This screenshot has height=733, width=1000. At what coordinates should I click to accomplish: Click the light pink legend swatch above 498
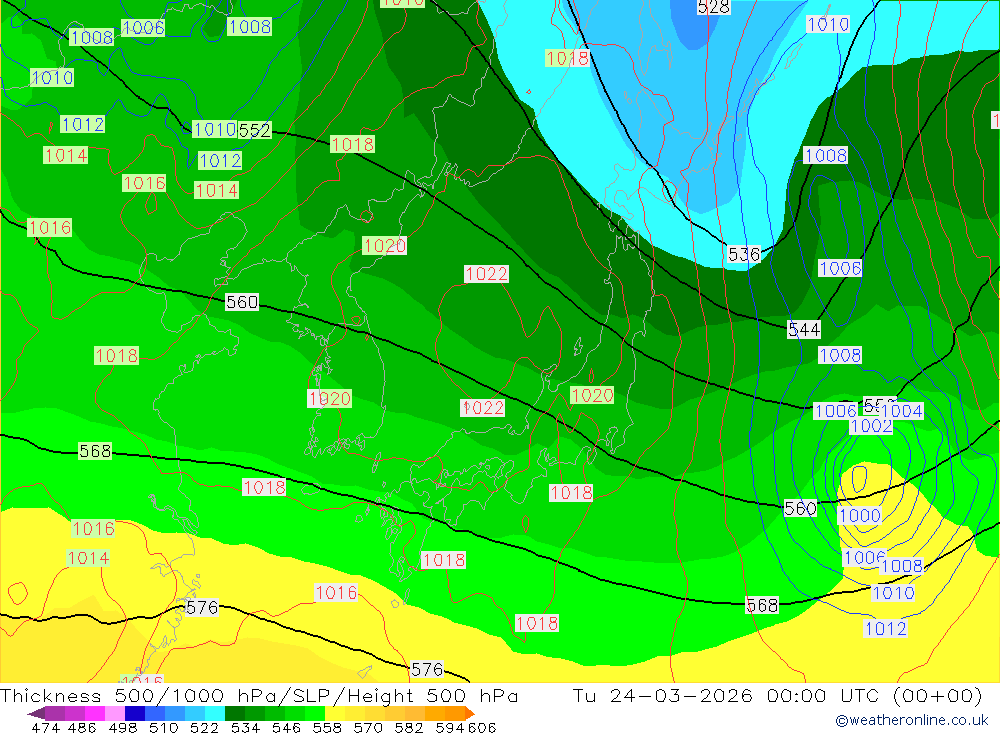point(113,713)
